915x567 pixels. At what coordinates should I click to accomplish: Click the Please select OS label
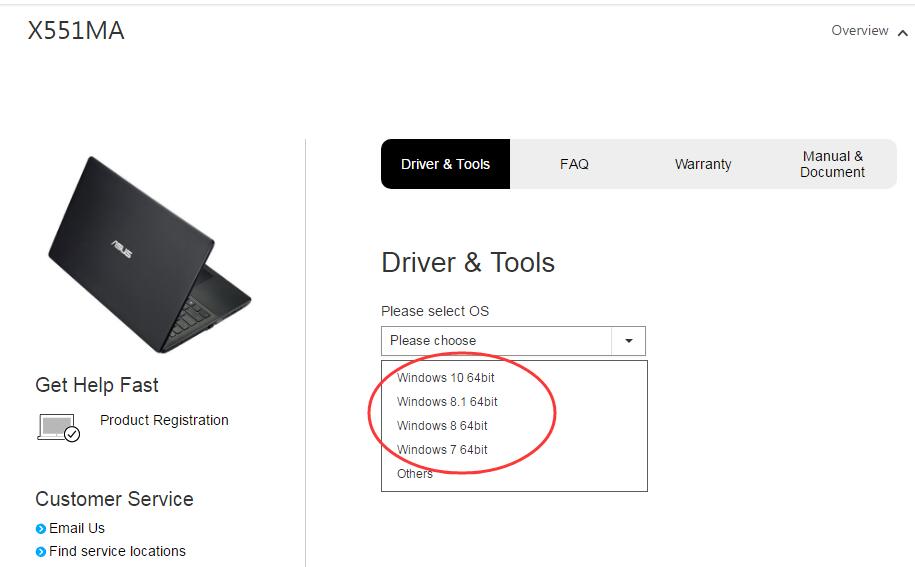click(x=435, y=311)
